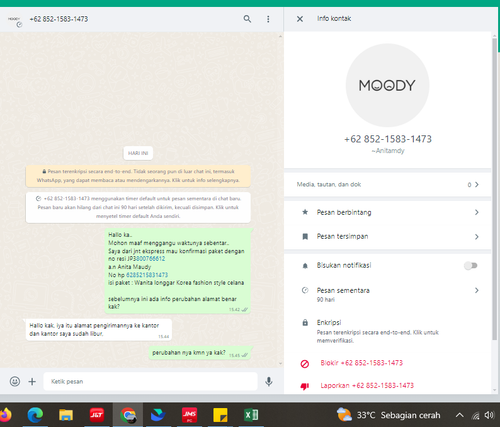The height and width of the screenshot is (427, 500).
Task: Block contact +62 852-1583-1473
Action: (361, 363)
